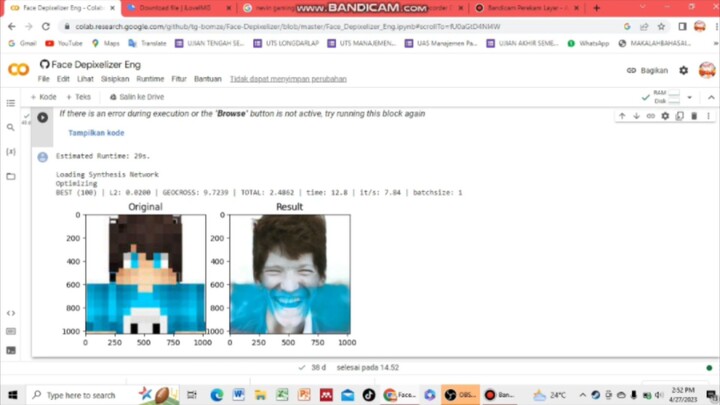
Task: Open Microsoft Word from the taskbar
Action: click(x=238, y=395)
